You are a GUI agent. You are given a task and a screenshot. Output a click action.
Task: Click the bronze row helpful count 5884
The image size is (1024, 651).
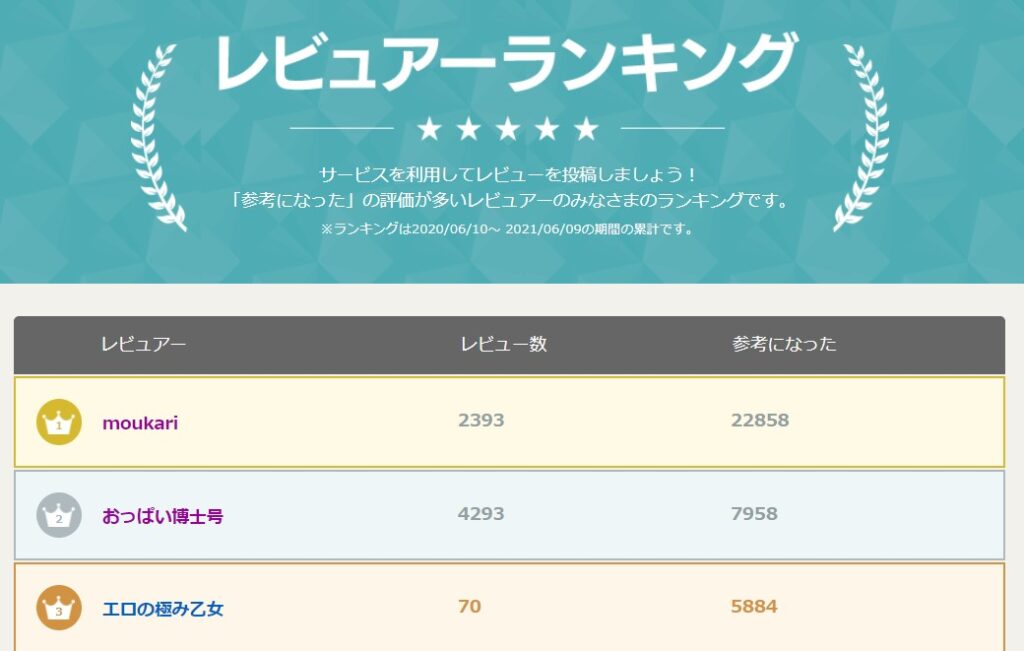[x=754, y=607]
